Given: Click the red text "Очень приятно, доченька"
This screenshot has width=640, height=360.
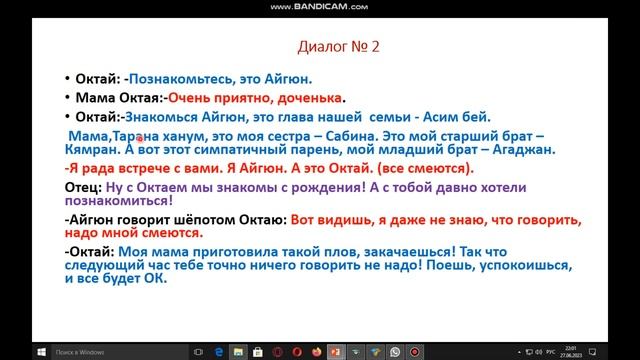Looking at the screenshot, I should click(255, 98).
